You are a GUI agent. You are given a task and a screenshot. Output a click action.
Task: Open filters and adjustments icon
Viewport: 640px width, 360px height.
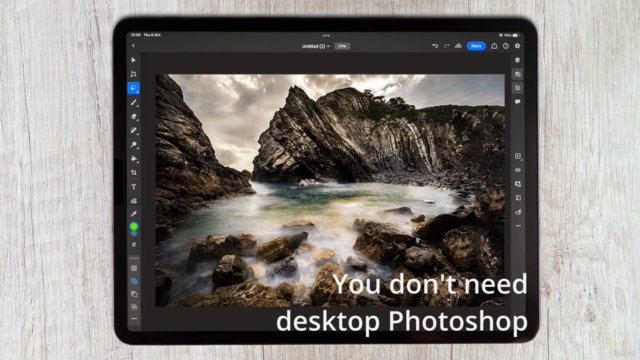point(518,212)
